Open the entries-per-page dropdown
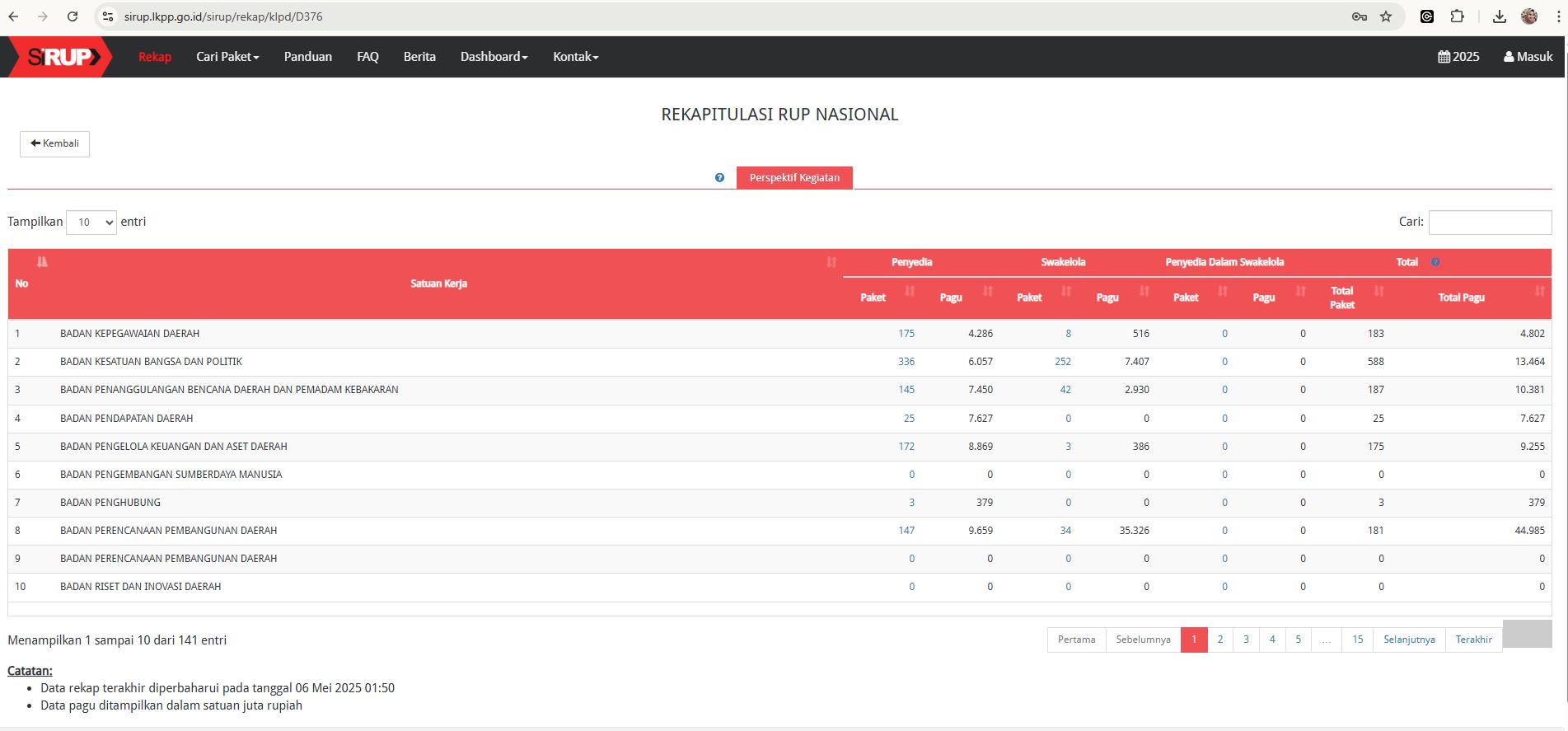The height and width of the screenshot is (731, 1568). coord(91,223)
